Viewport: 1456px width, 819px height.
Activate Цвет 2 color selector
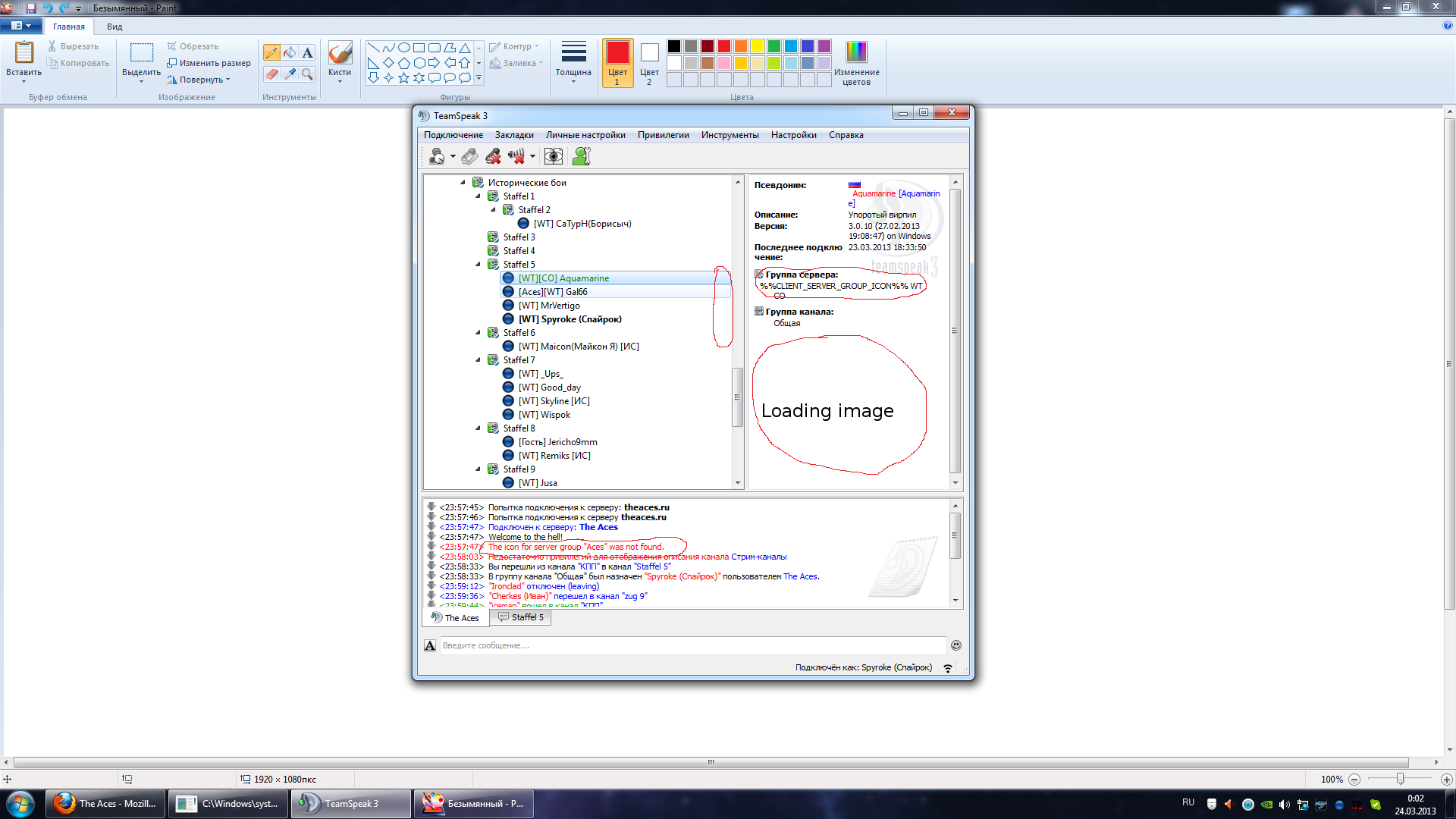point(649,63)
